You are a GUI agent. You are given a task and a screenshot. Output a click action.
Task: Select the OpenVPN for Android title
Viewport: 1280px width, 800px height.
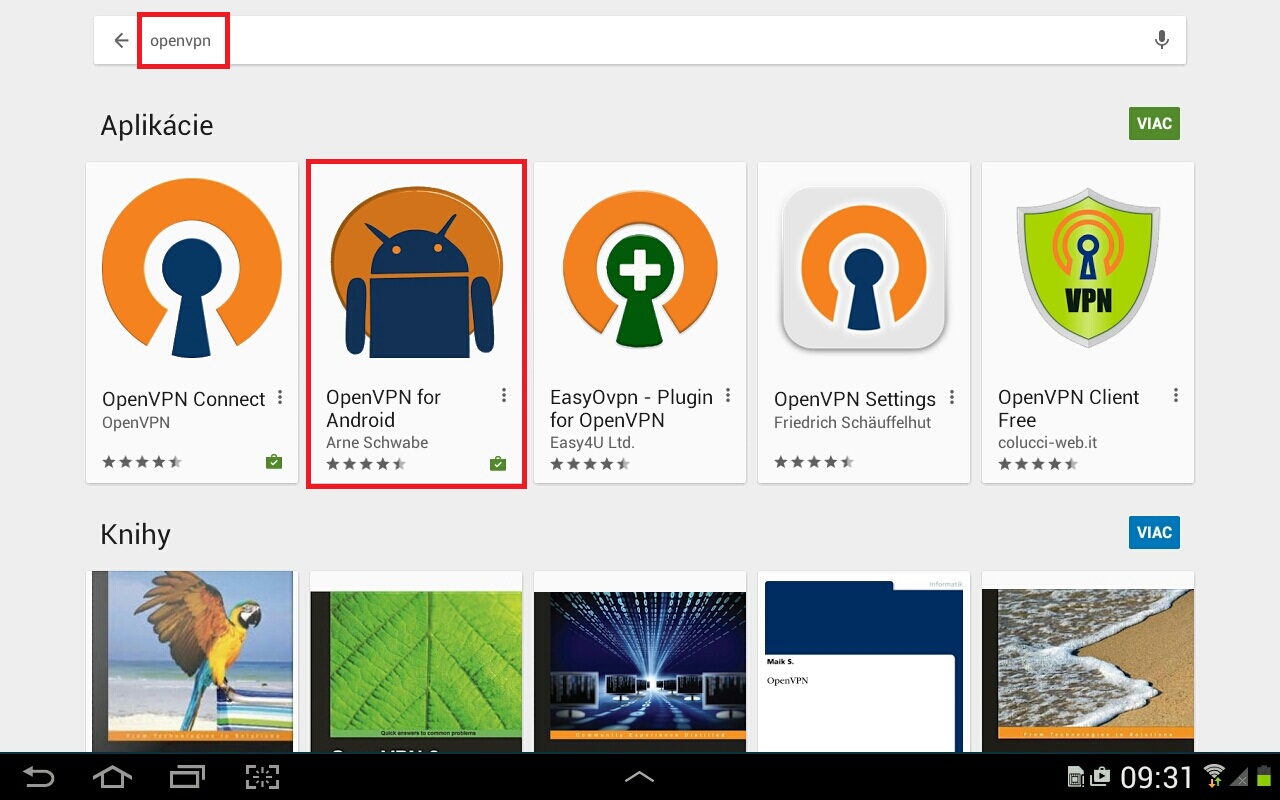[384, 409]
